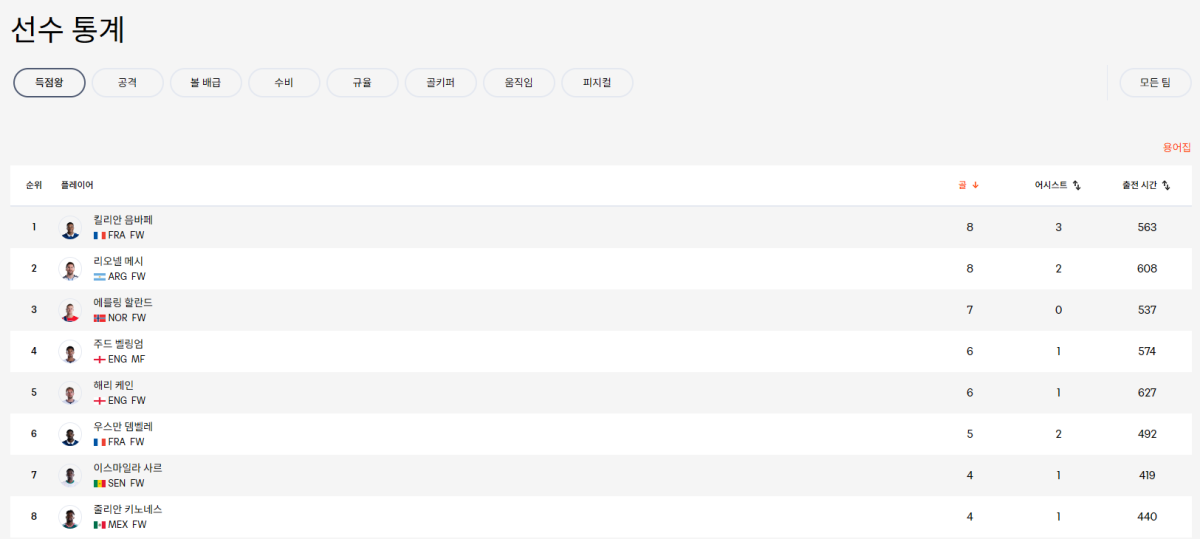Select the 골키퍼 tab
The image size is (1200, 539).
(x=440, y=83)
